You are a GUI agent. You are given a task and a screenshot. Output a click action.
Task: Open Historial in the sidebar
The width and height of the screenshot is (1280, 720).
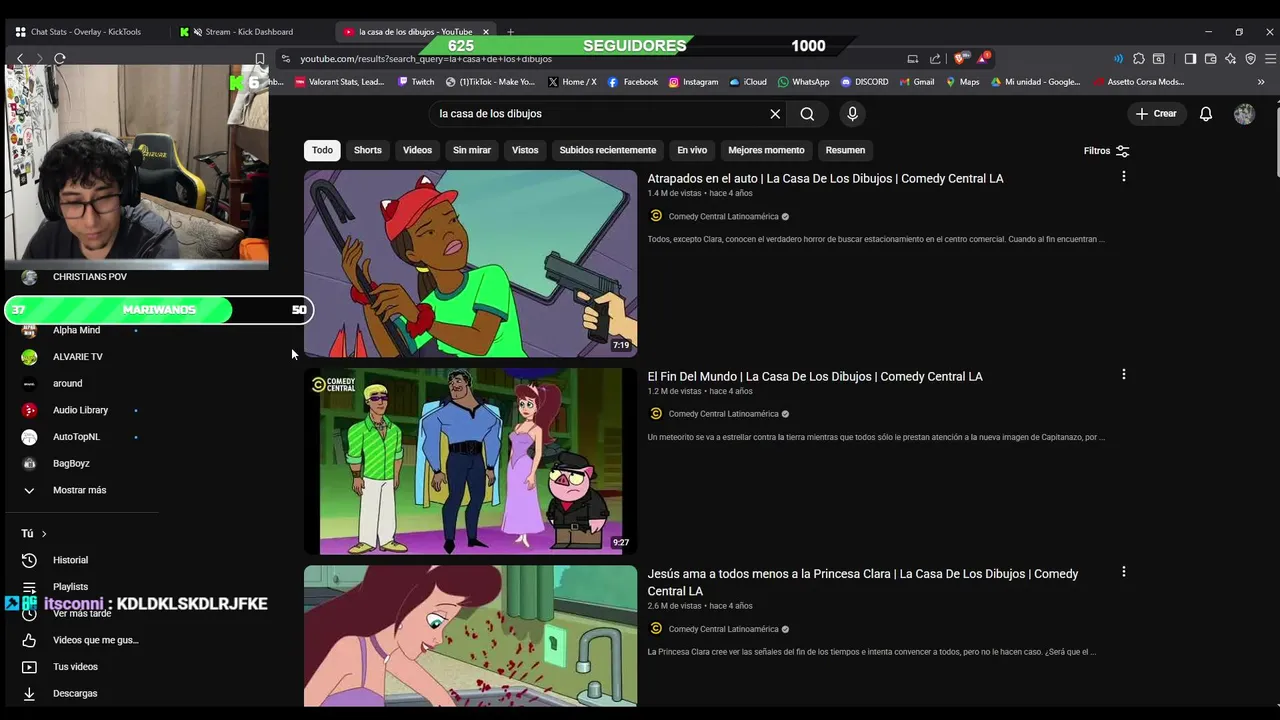70,560
